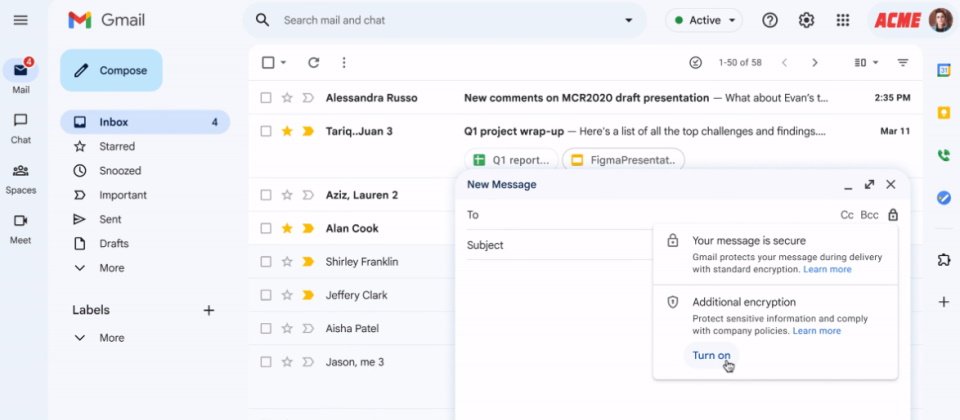Open the select all dropdown arrow
The height and width of the screenshot is (420, 960).
point(283,62)
